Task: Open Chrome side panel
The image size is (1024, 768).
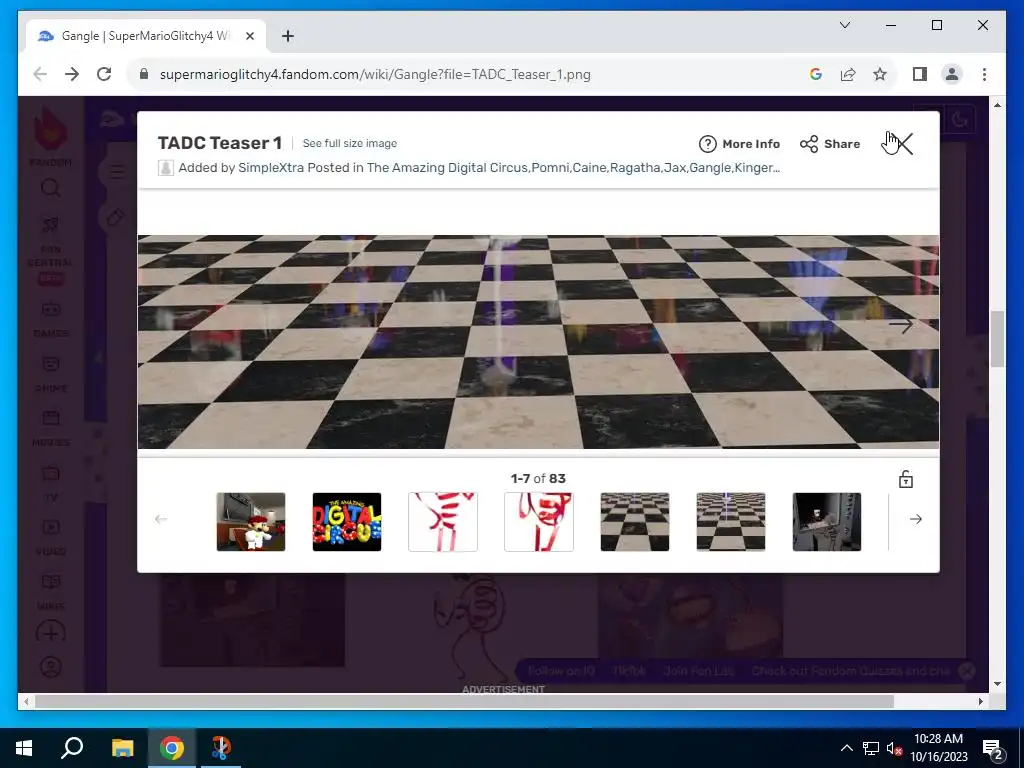Action: coord(920,74)
